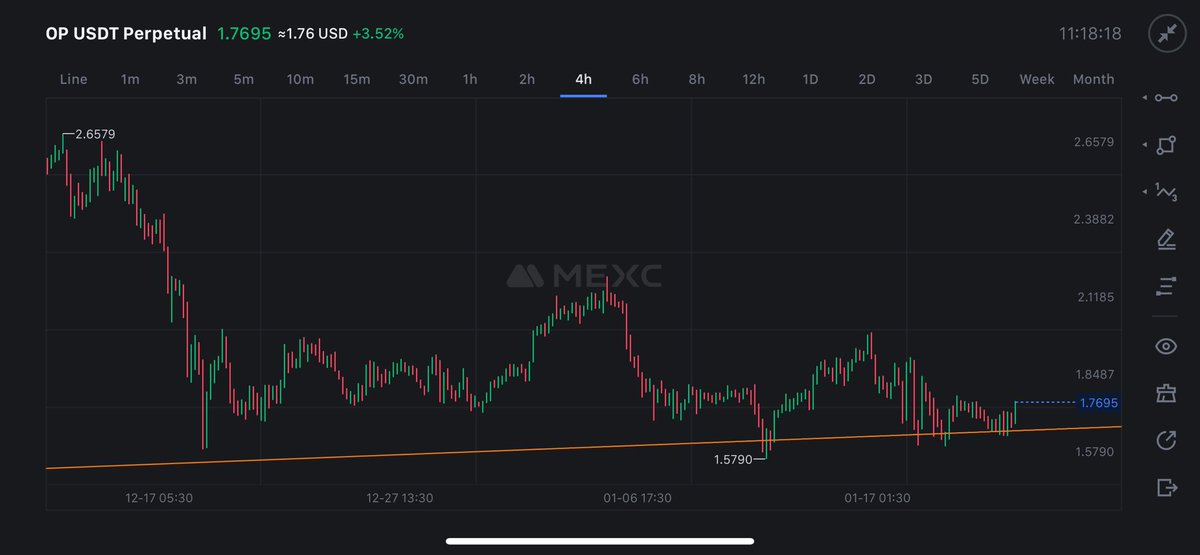The image size is (1200, 555).
Task: Click the share arrow icon
Action: (1166, 440)
